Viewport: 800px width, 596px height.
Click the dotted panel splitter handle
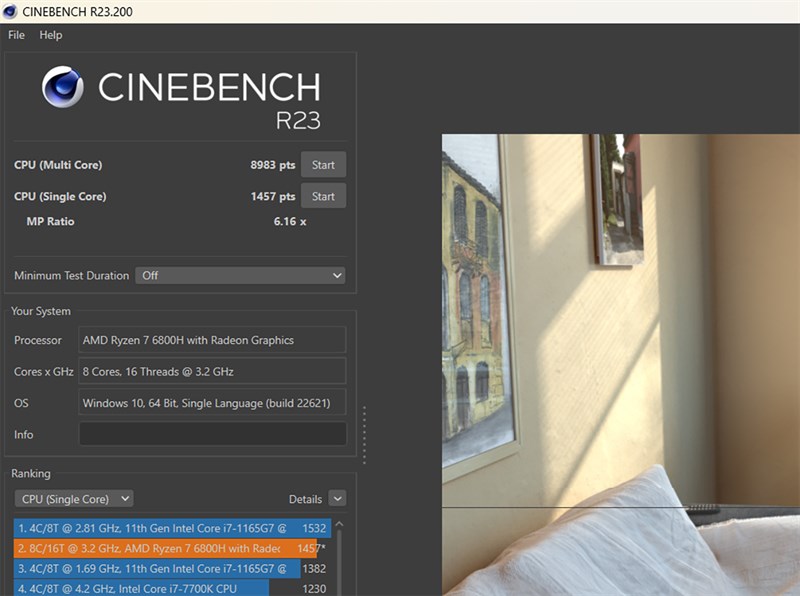click(364, 435)
